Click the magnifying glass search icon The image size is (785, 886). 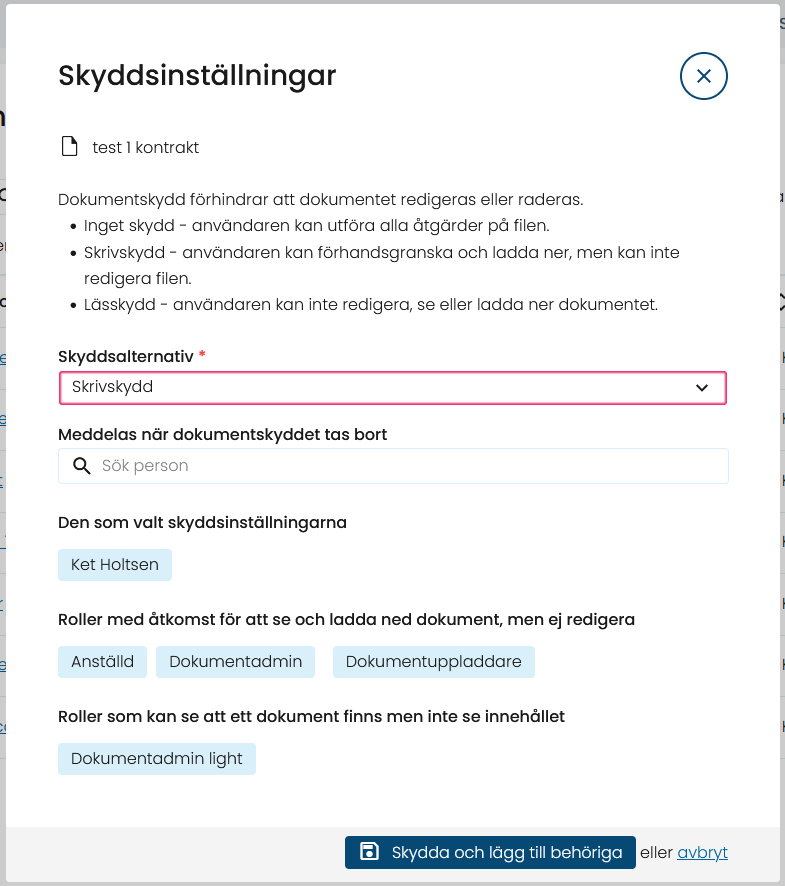82,466
